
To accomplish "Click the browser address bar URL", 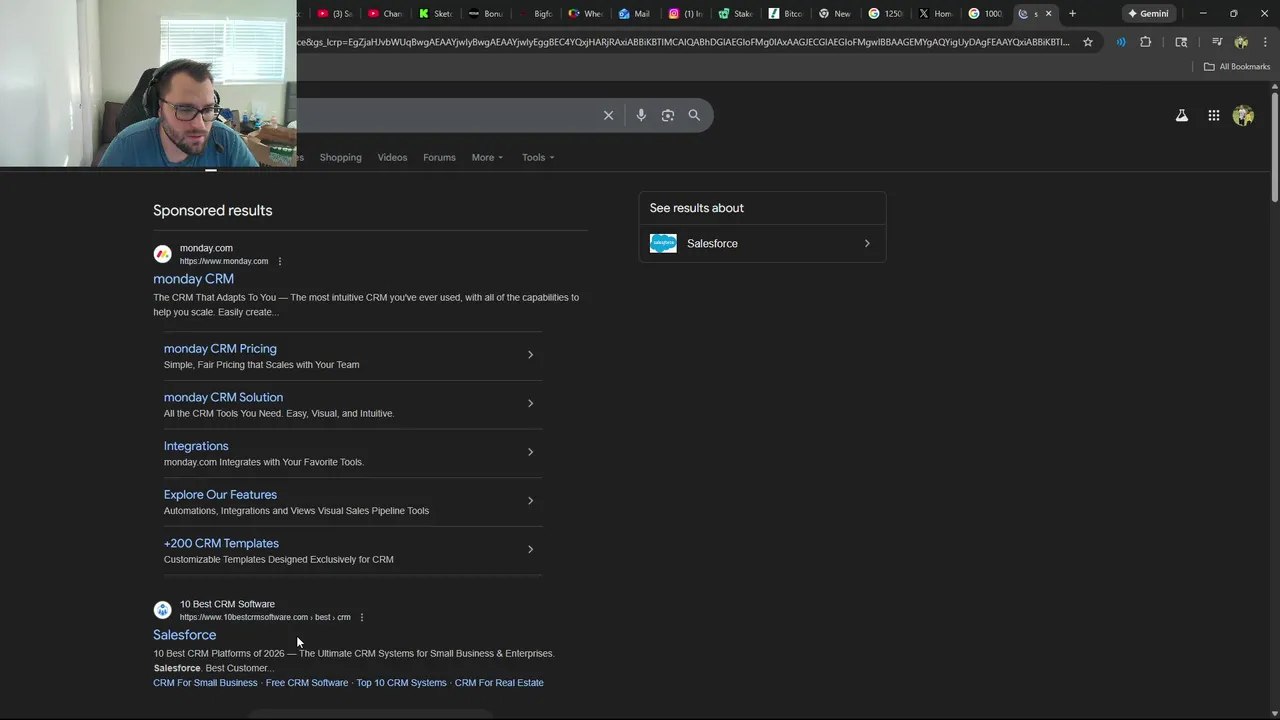I will point(683,42).
